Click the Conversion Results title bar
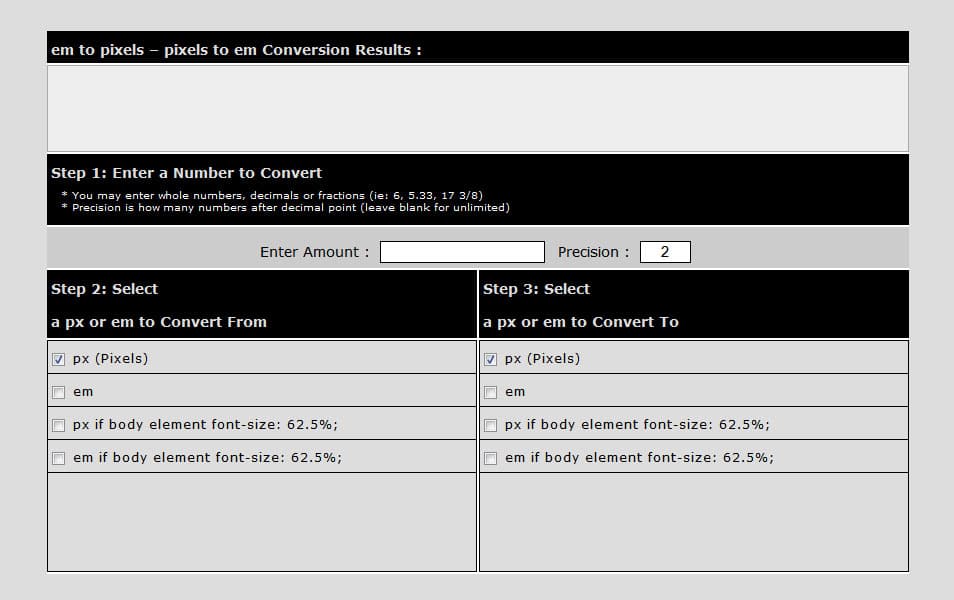 477,48
